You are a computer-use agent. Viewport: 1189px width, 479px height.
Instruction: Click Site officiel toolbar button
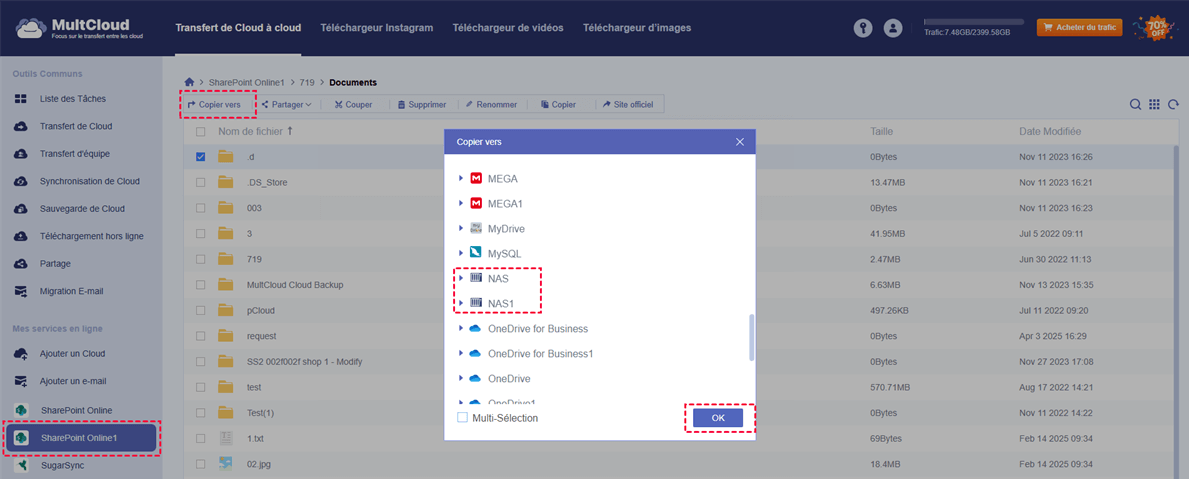pos(629,105)
